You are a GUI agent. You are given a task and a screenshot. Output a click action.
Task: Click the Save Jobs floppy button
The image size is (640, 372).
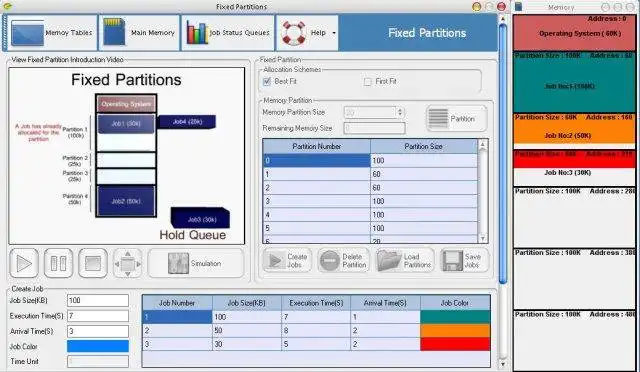pyautogui.click(x=464, y=261)
